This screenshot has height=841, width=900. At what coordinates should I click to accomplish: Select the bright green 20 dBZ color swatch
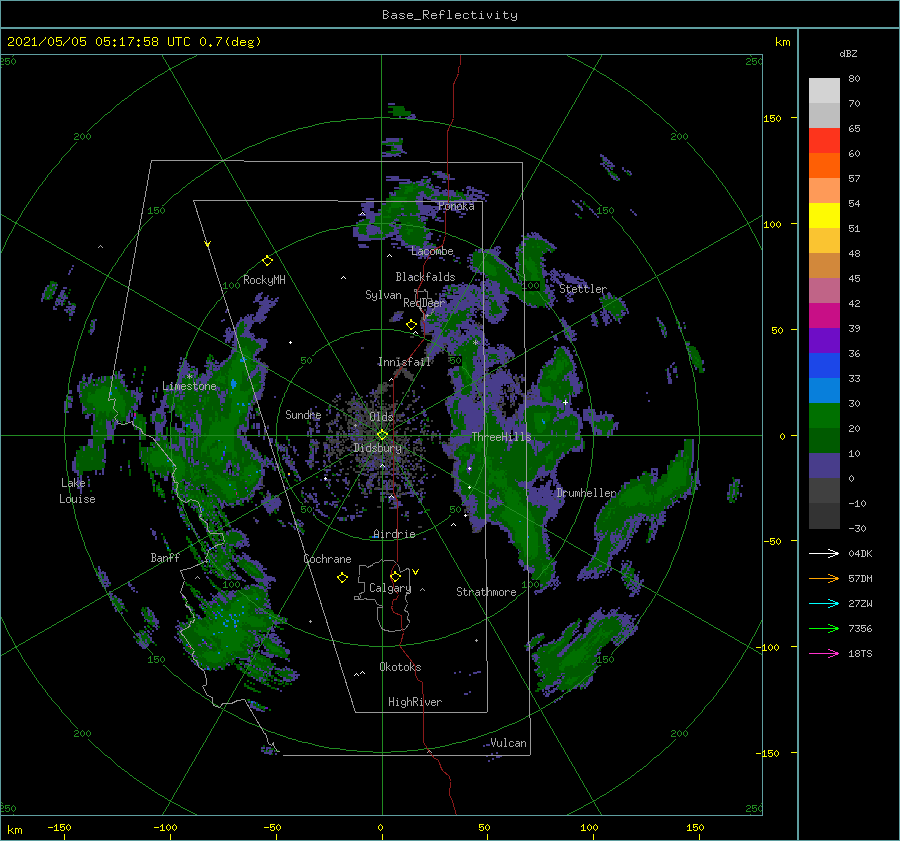pyautogui.click(x=824, y=415)
